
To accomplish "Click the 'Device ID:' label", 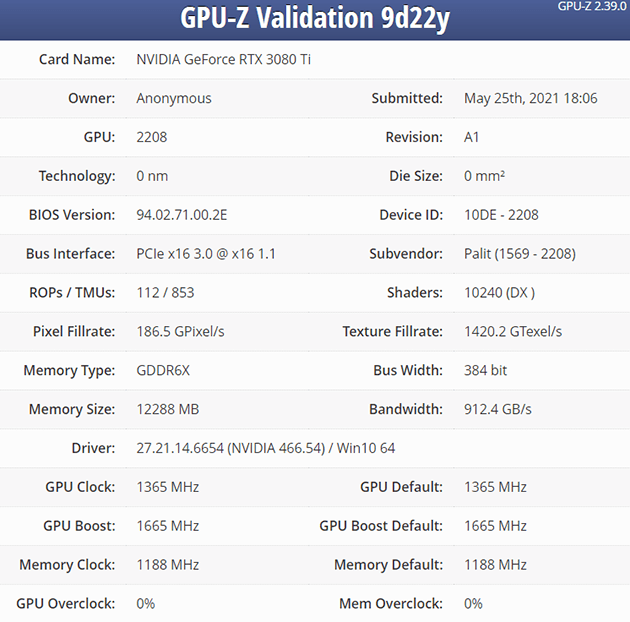I will tap(411, 215).
